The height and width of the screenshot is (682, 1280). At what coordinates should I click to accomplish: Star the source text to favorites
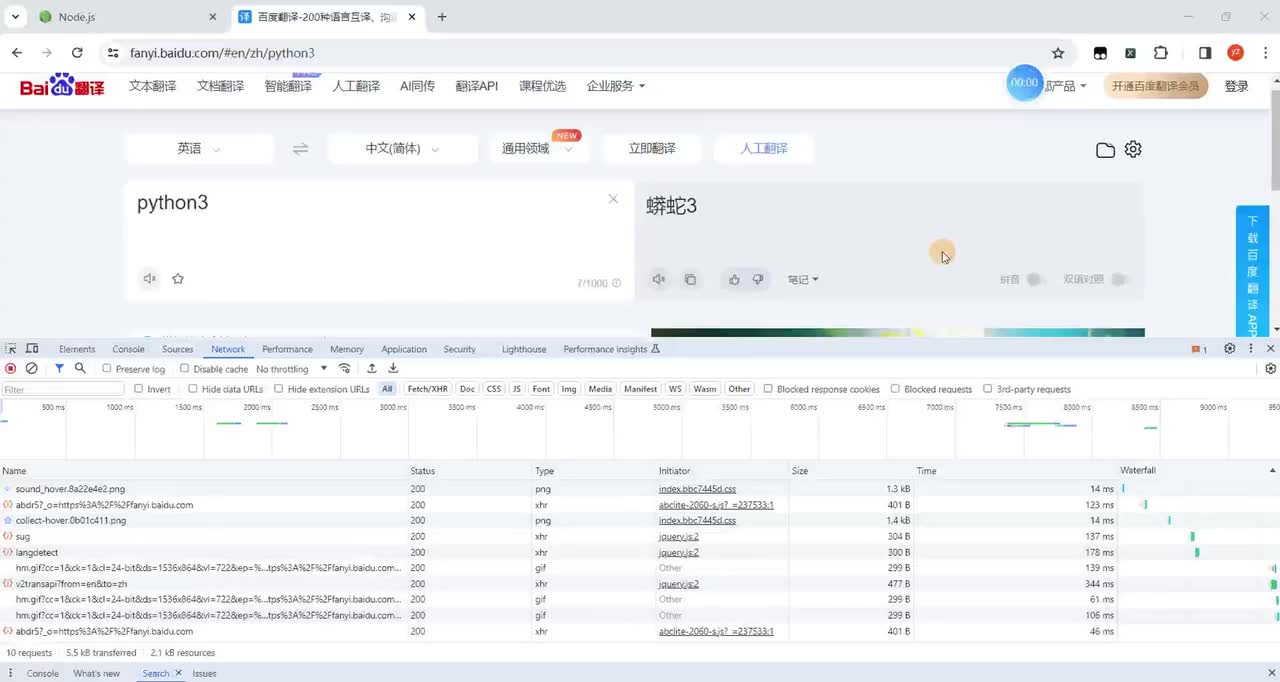pos(178,279)
